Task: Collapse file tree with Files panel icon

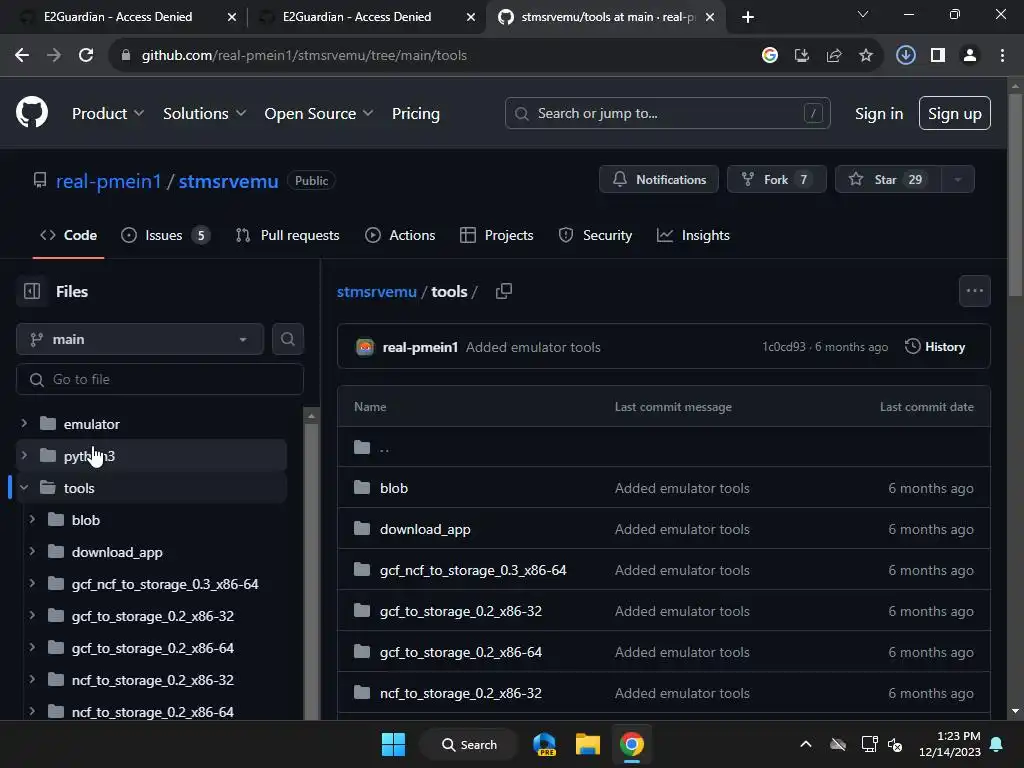Action: (32, 291)
